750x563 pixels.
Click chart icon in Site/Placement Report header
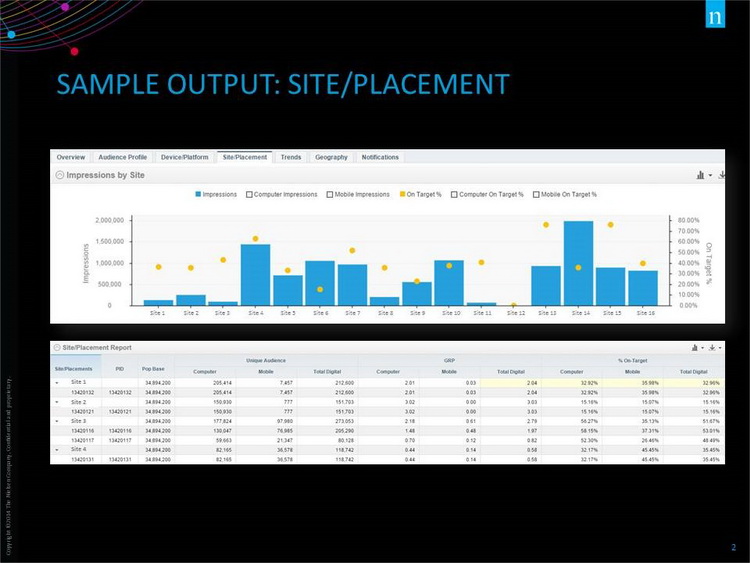click(x=696, y=347)
